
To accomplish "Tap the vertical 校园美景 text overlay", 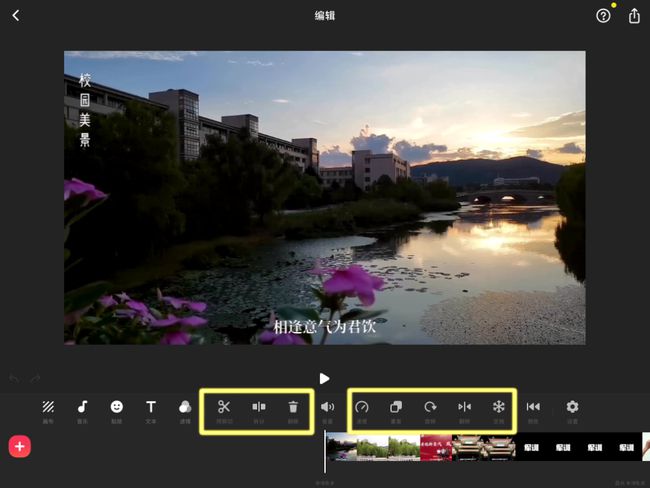I will pyautogui.click(x=85, y=110).
